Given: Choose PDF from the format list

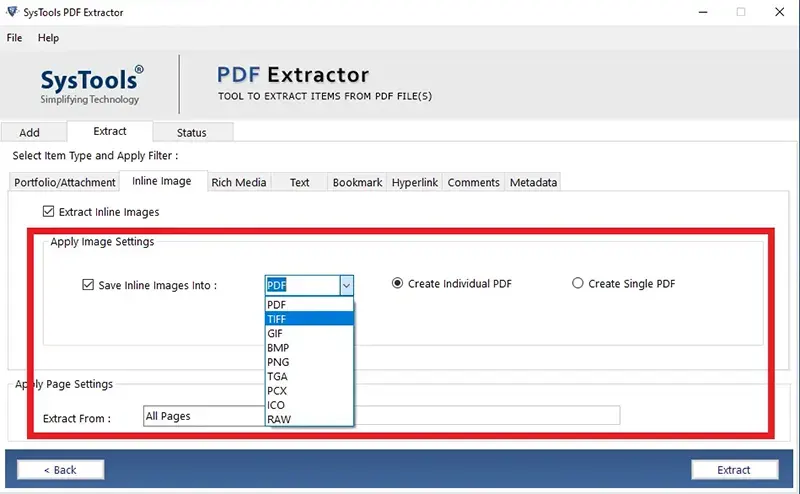Looking at the screenshot, I should (x=309, y=305).
